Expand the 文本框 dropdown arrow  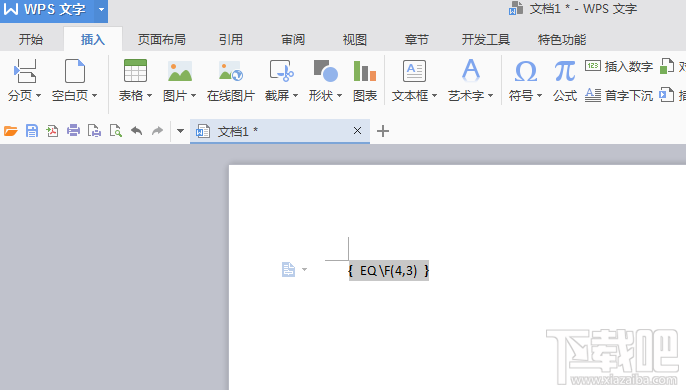[x=434, y=95]
